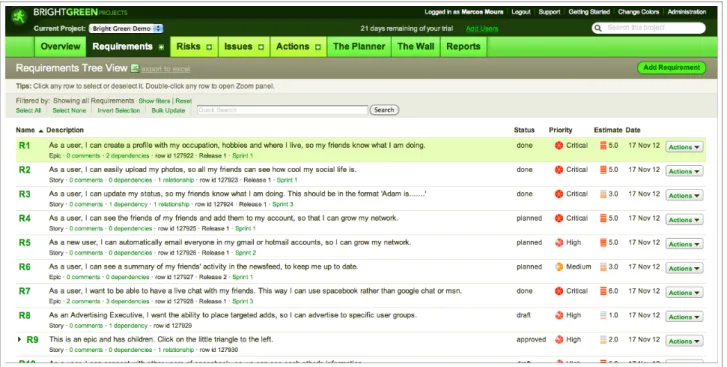
Task: Open the Current Project dropdown
Action: click(126, 29)
